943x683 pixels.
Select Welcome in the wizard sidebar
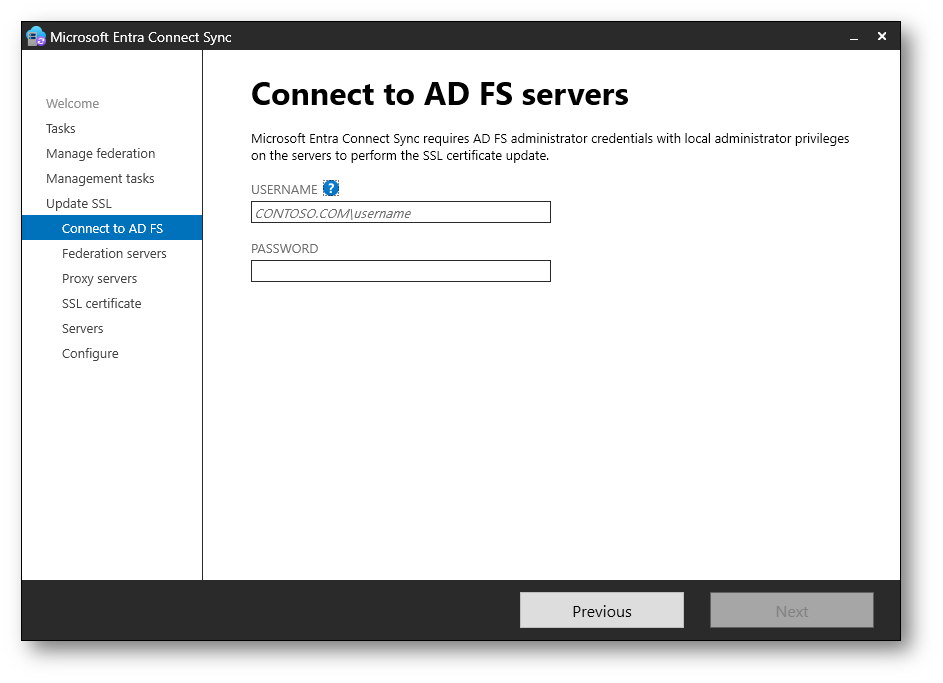(x=72, y=104)
